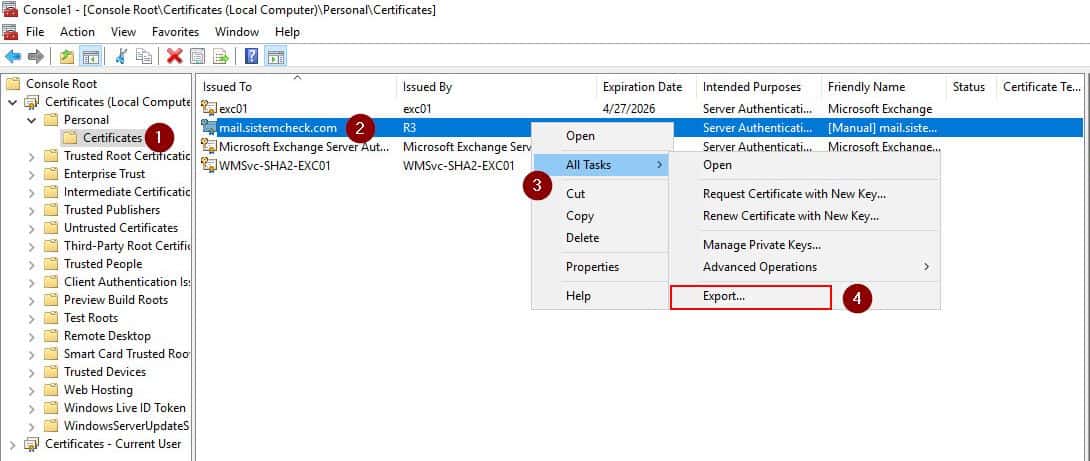
Task: Click the Forward arrow toolbar icon
Action: pyautogui.click(x=36, y=56)
